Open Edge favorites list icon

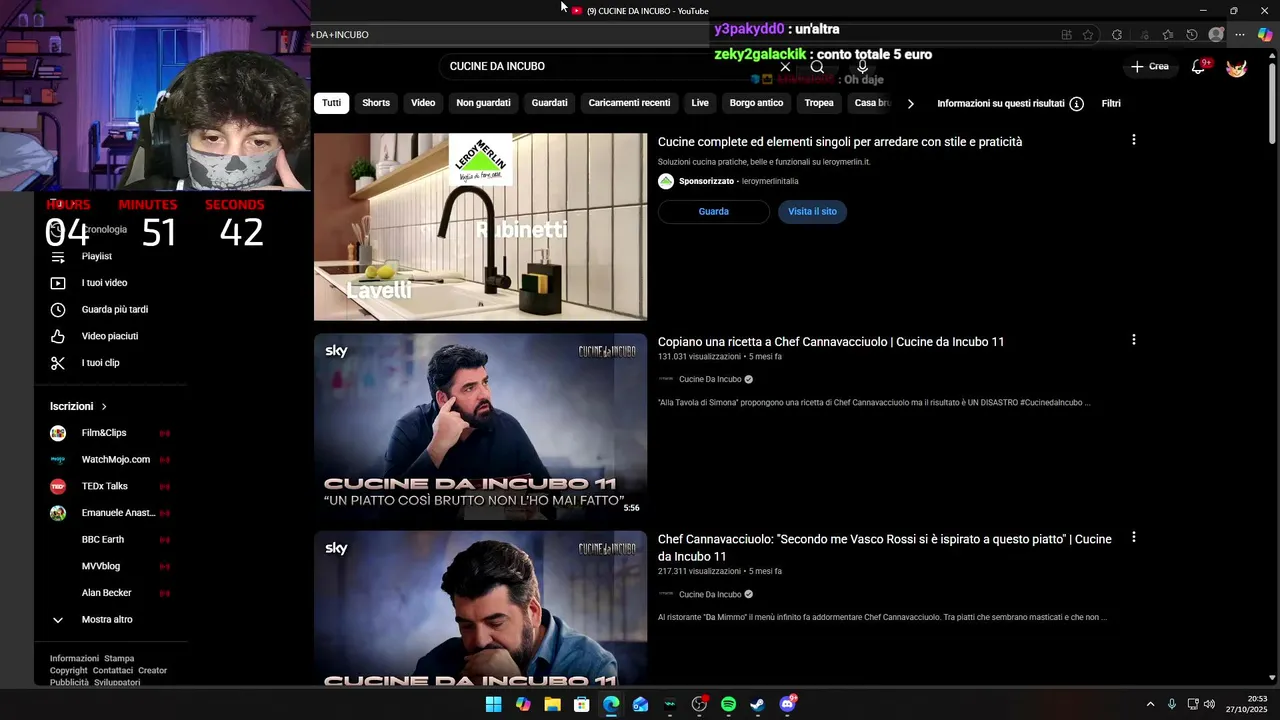click(1167, 35)
